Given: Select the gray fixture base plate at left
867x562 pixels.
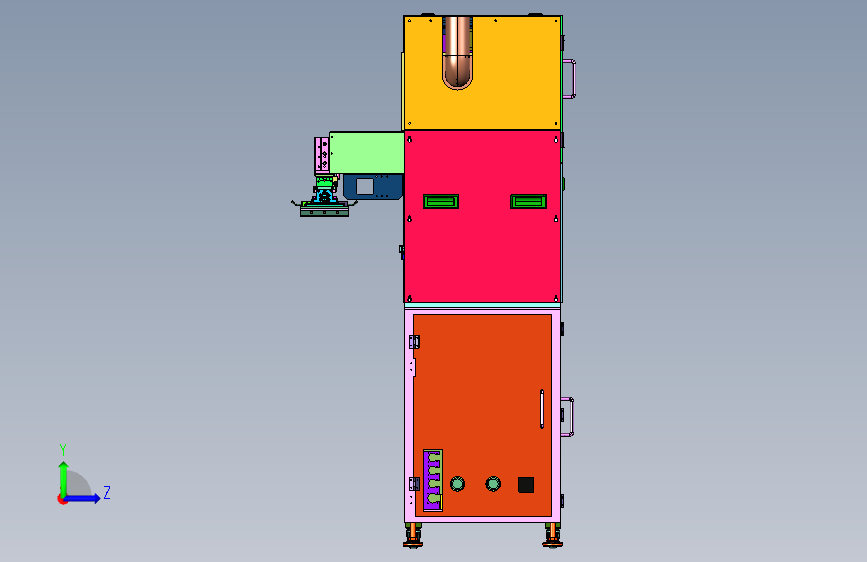Looking at the screenshot, I should point(325,211).
